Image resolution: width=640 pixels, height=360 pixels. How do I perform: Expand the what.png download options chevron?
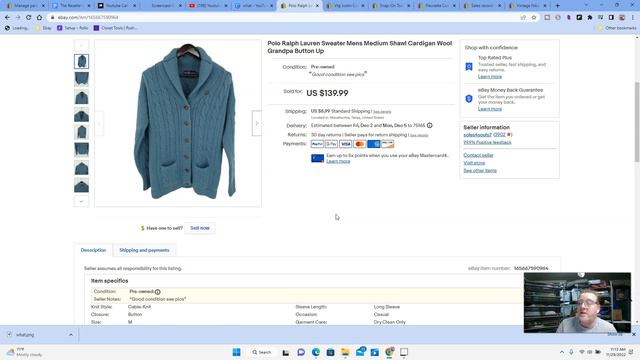pos(71,335)
